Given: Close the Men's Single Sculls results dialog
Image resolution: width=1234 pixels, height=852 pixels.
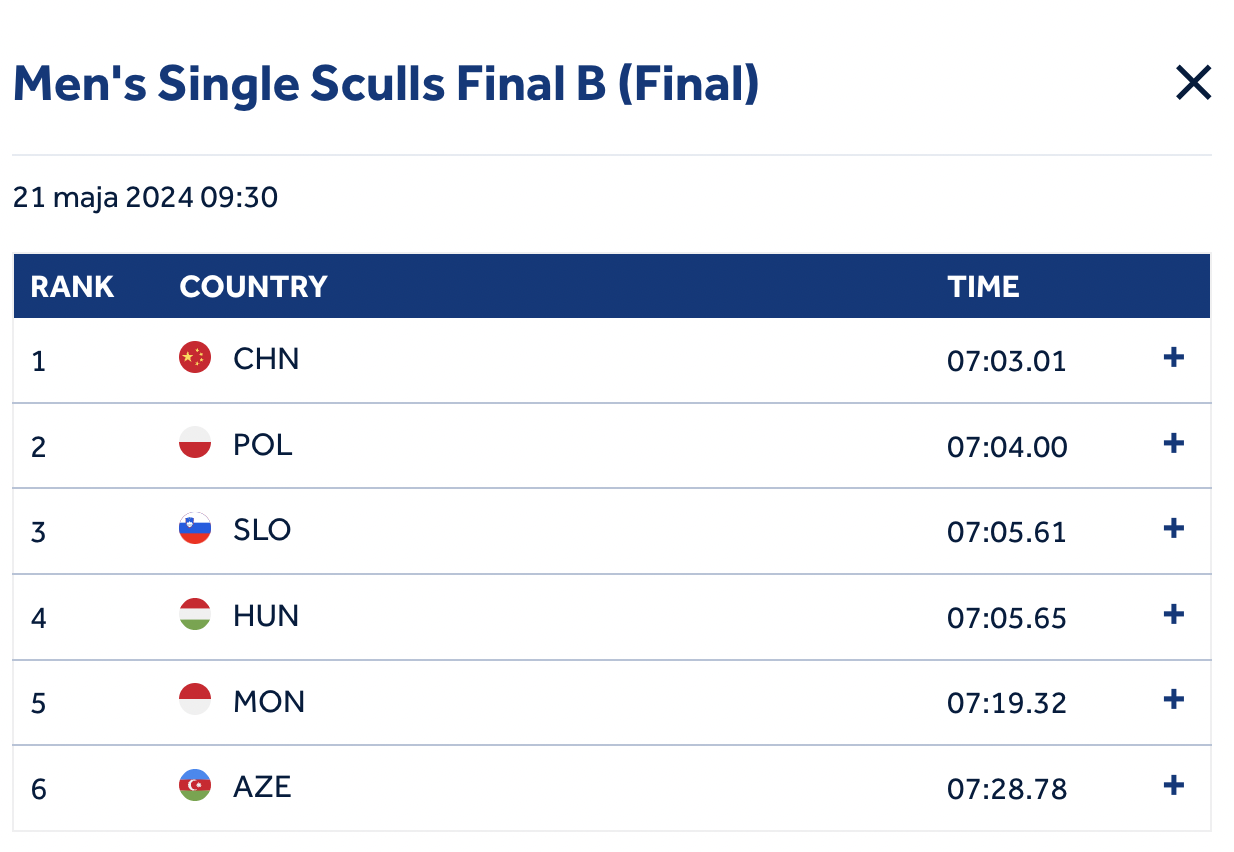Looking at the screenshot, I should point(1193,84).
